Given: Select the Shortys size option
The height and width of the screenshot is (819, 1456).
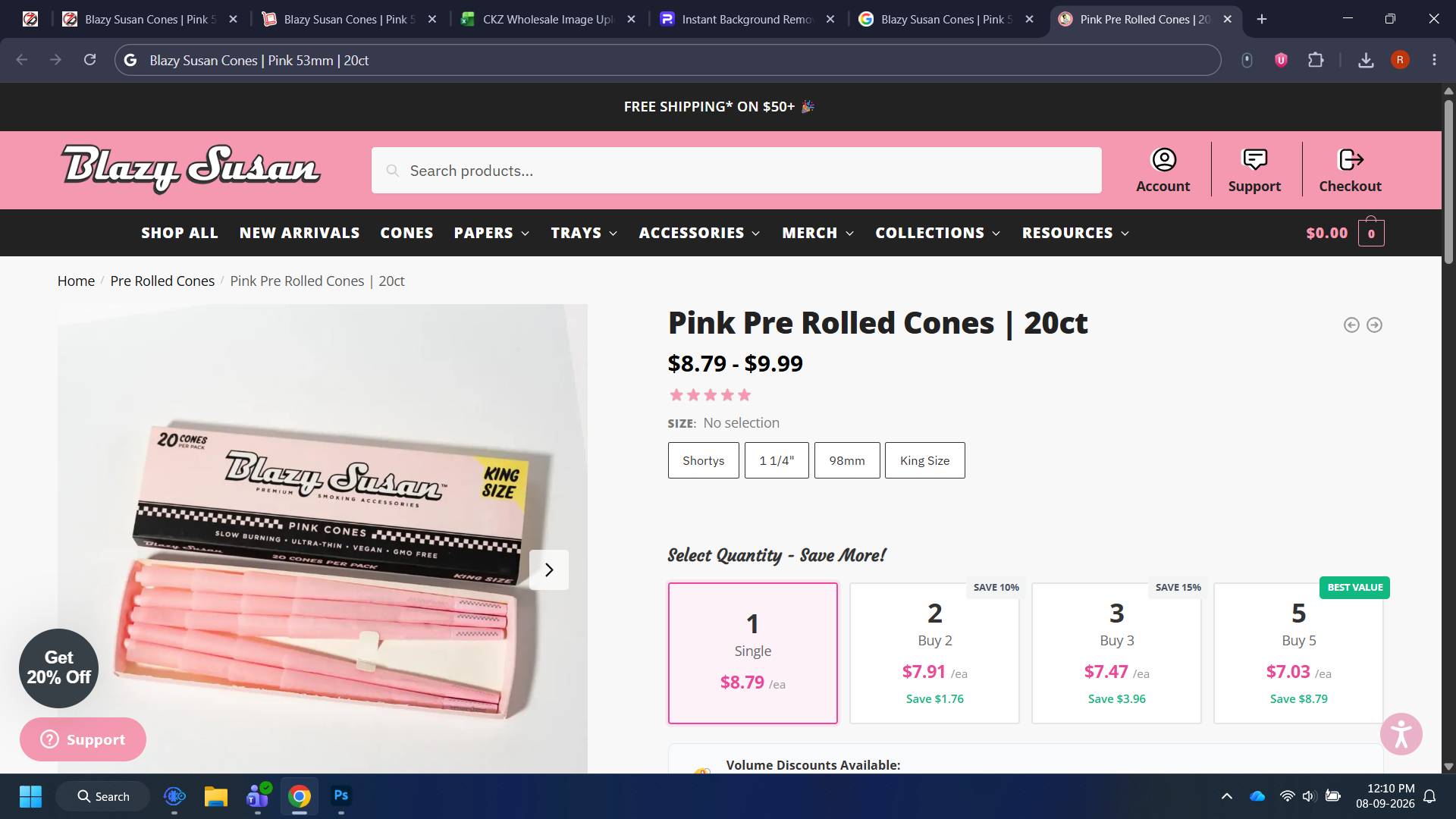Looking at the screenshot, I should pos(703,460).
